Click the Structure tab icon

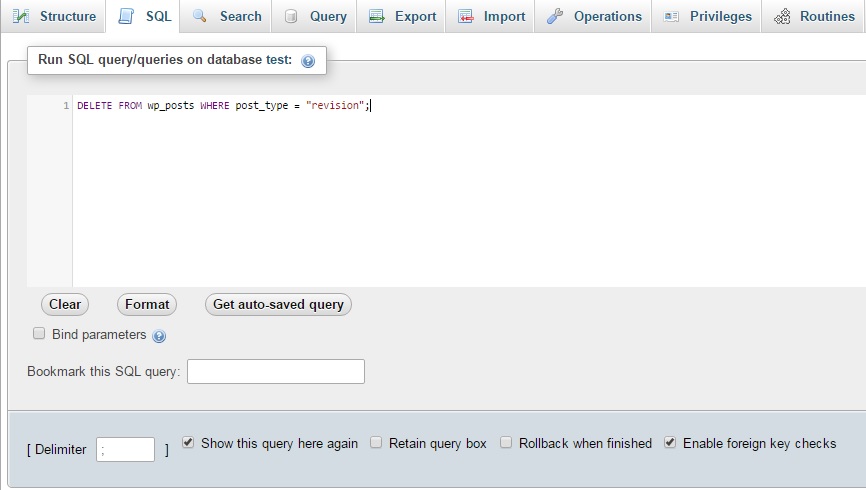(x=21, y=16)
